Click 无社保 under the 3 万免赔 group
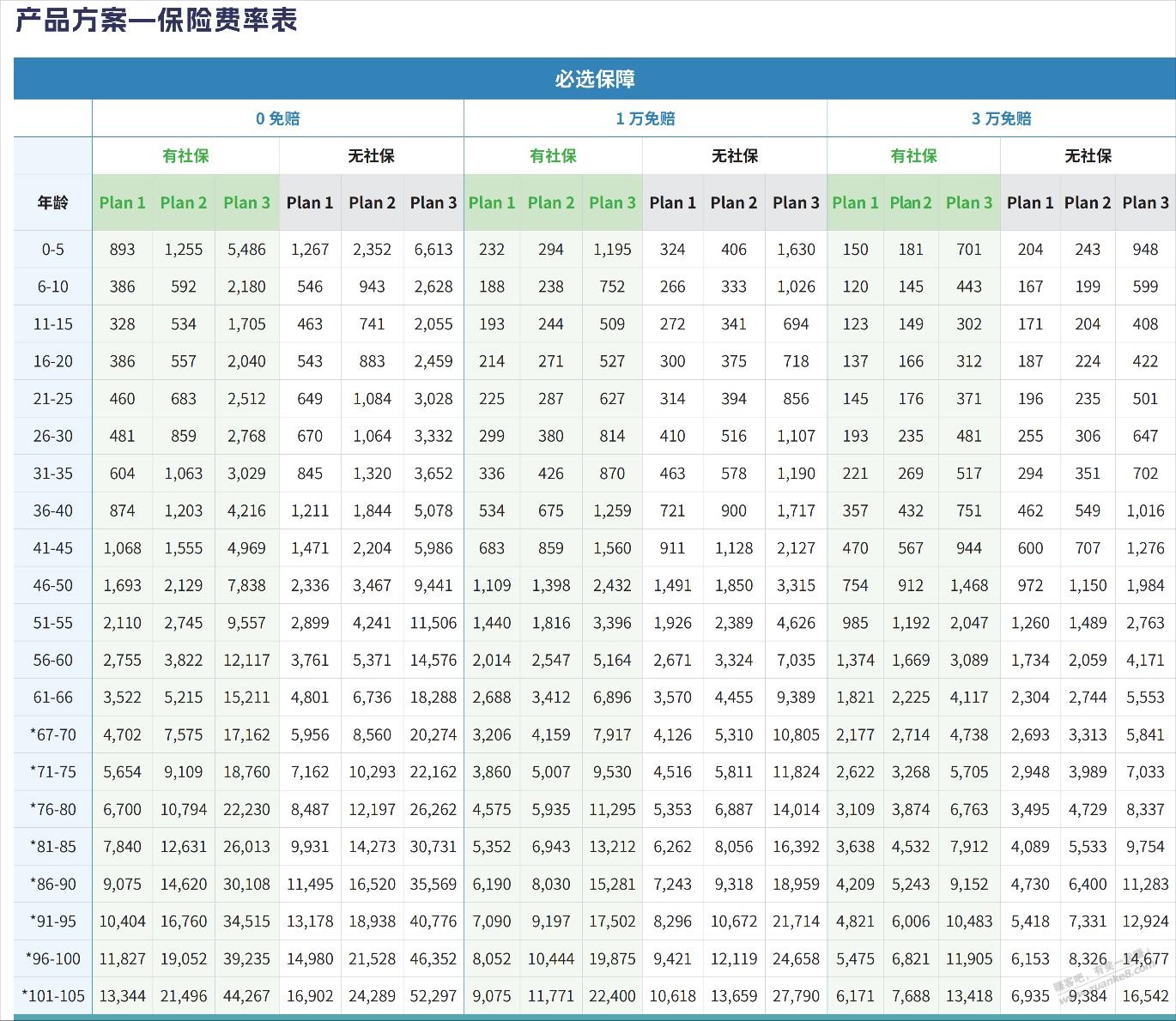The height and width of the screenshot is (1021, 1176). tap(1088, 155)
